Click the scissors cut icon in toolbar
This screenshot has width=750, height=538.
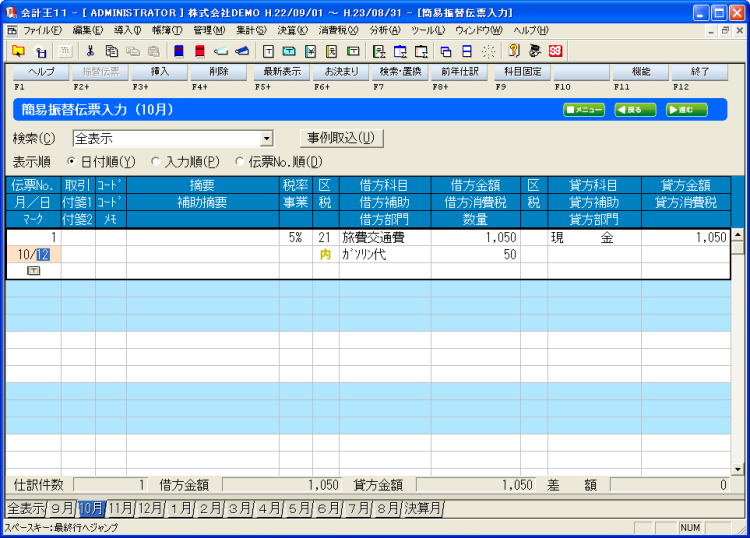pyautogui.click(x=90, y=51)
